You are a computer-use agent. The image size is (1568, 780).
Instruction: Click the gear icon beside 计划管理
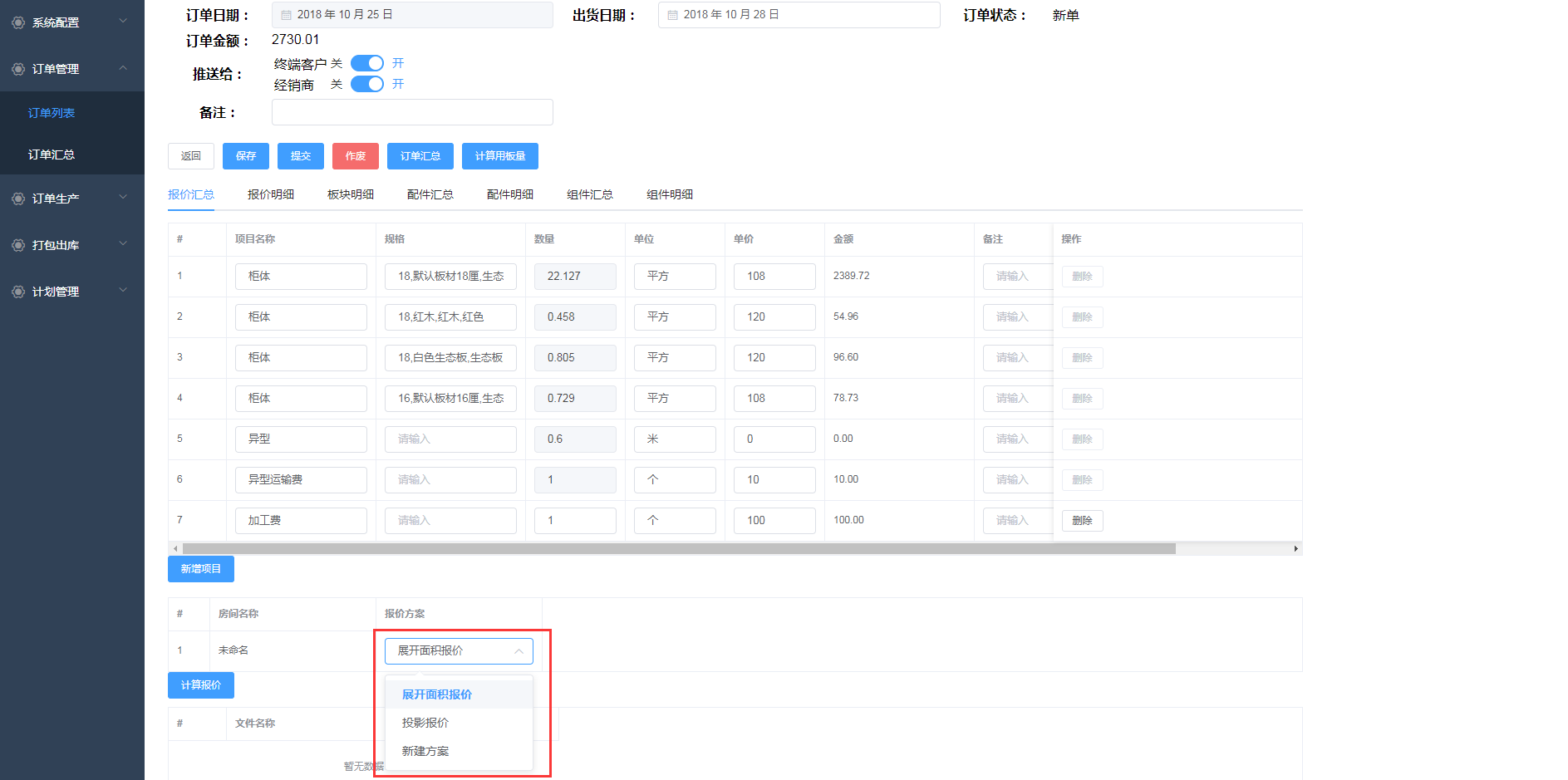(x=18, y=292)
